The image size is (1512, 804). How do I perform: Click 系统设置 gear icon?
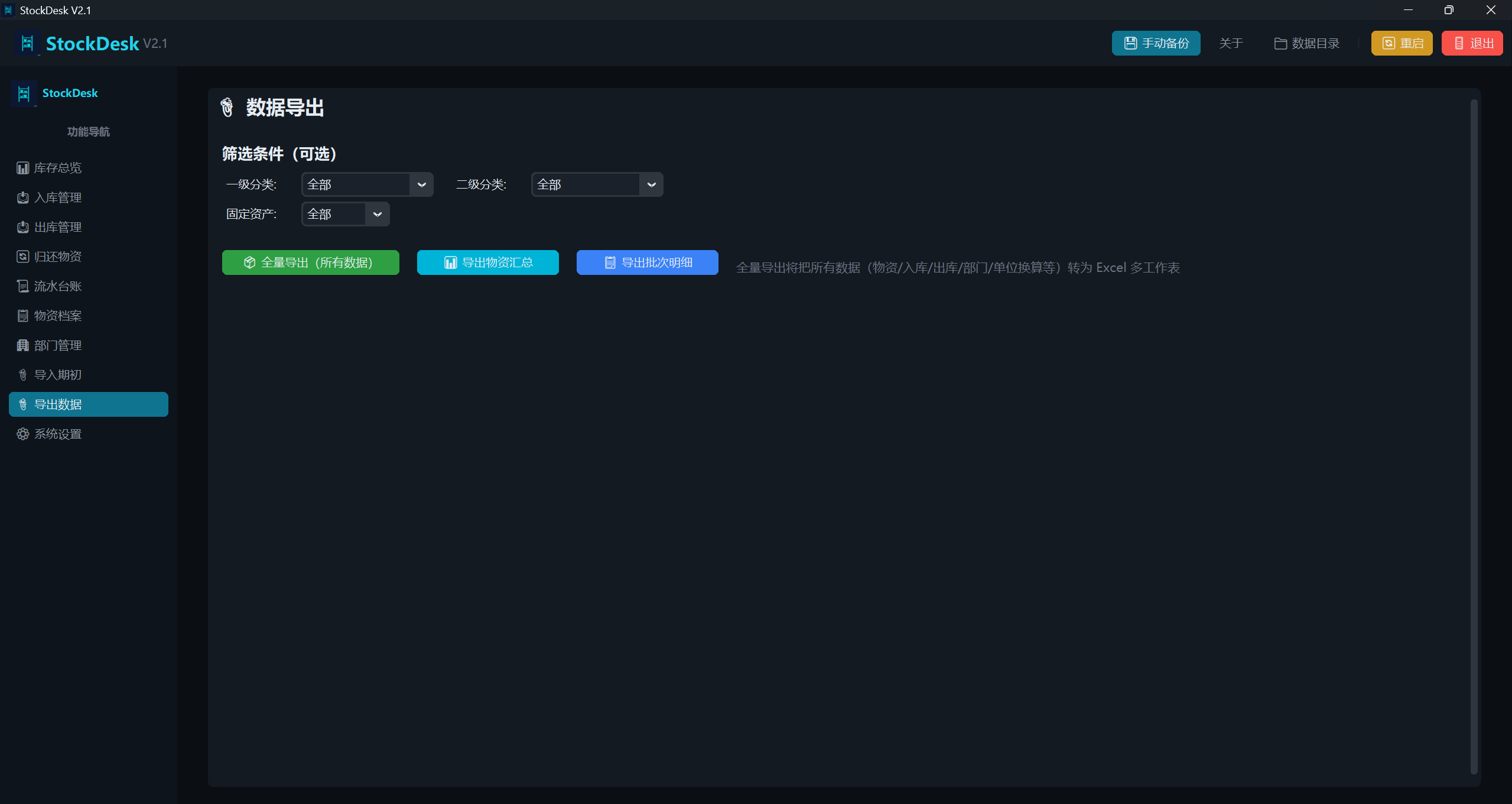pos(22,434)
